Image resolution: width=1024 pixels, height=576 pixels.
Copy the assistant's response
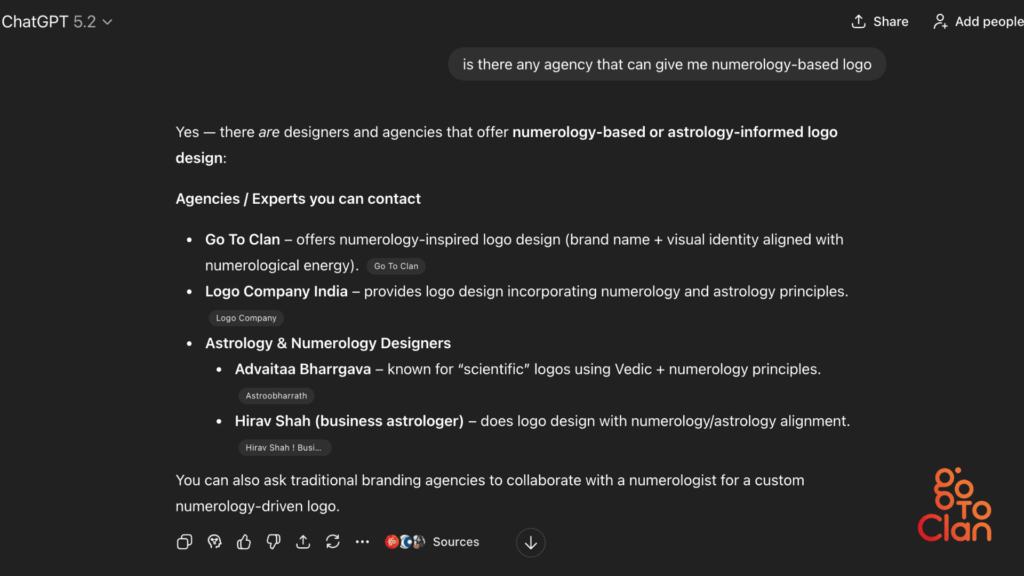pyautogui.click(x=184, y=541)
